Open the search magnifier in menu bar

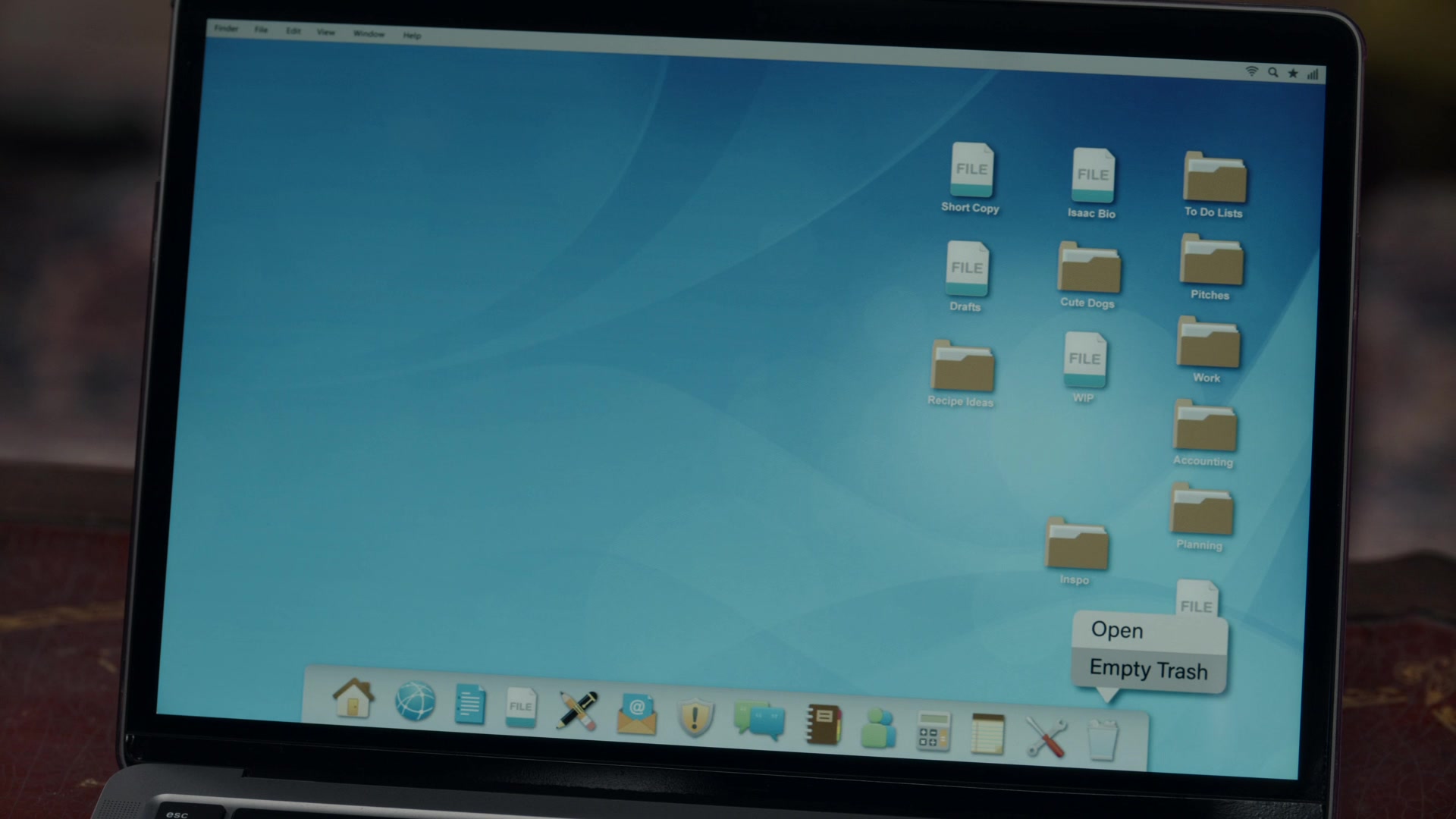[x=1273, y=73]
